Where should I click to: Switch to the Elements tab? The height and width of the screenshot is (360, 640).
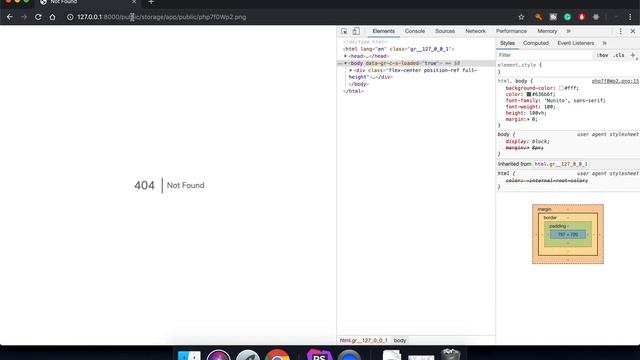(383, 31)
